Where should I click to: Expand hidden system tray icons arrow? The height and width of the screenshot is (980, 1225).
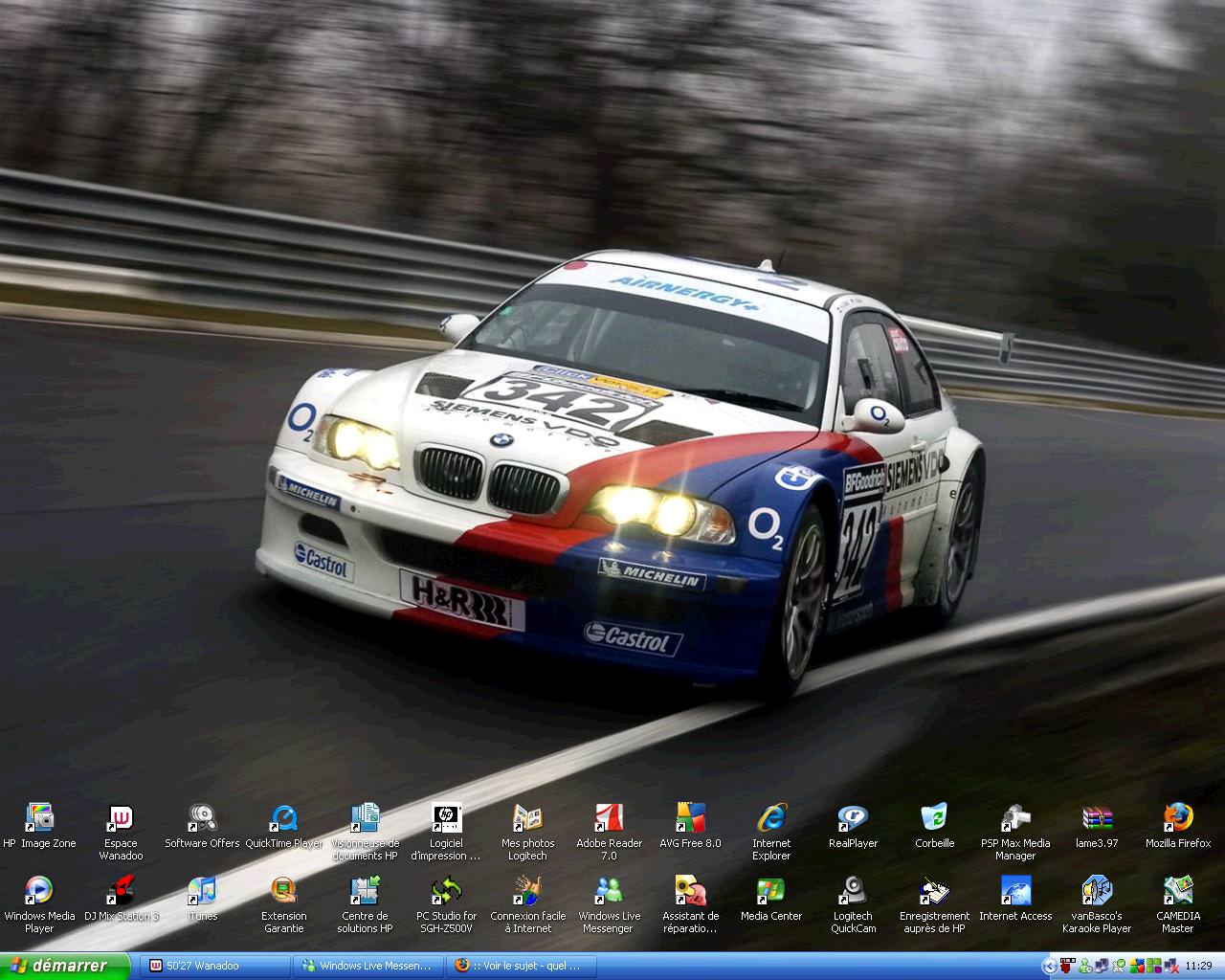(x=1049, y=966)
